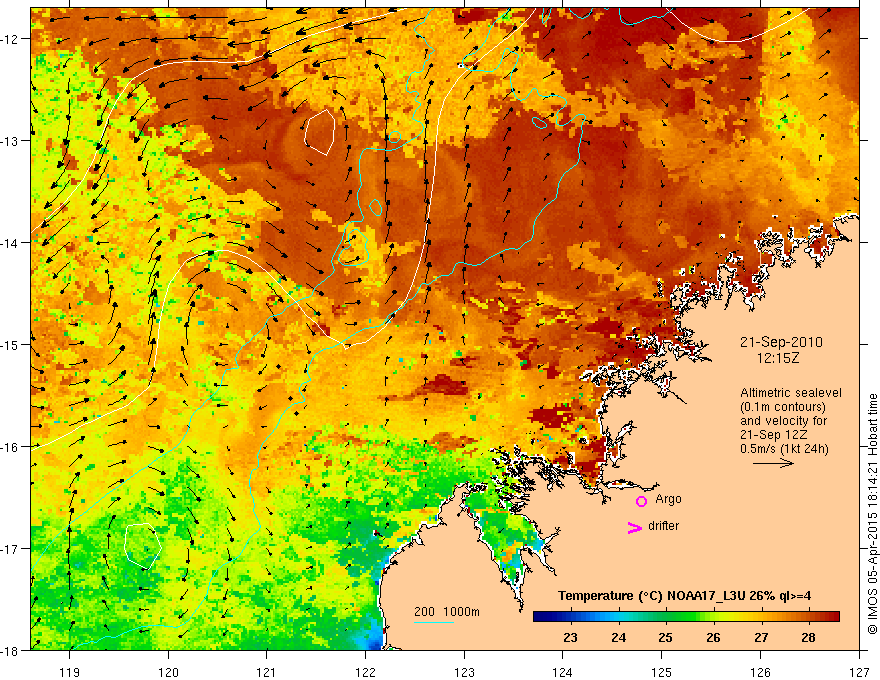
Task: Click the 23 value on temperature scale
Action: click(x=570, y=637)
